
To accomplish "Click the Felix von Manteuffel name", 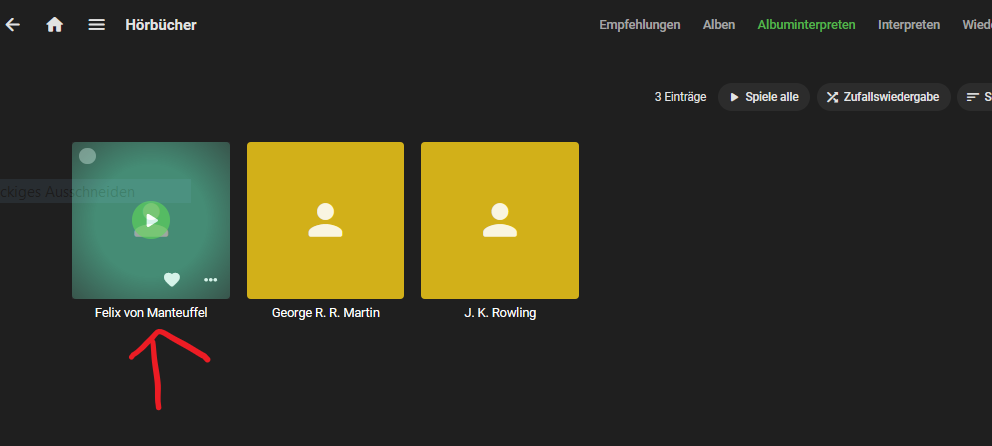I will [151, 313].
